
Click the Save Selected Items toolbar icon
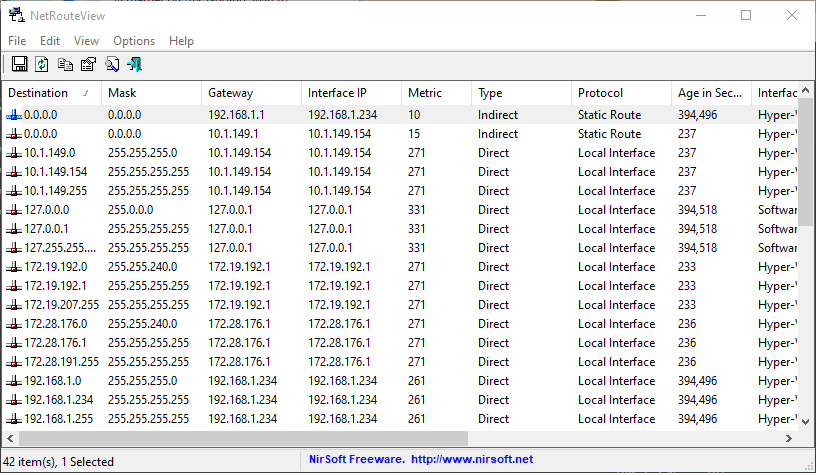pyautogui.click(x=19, y=65)
